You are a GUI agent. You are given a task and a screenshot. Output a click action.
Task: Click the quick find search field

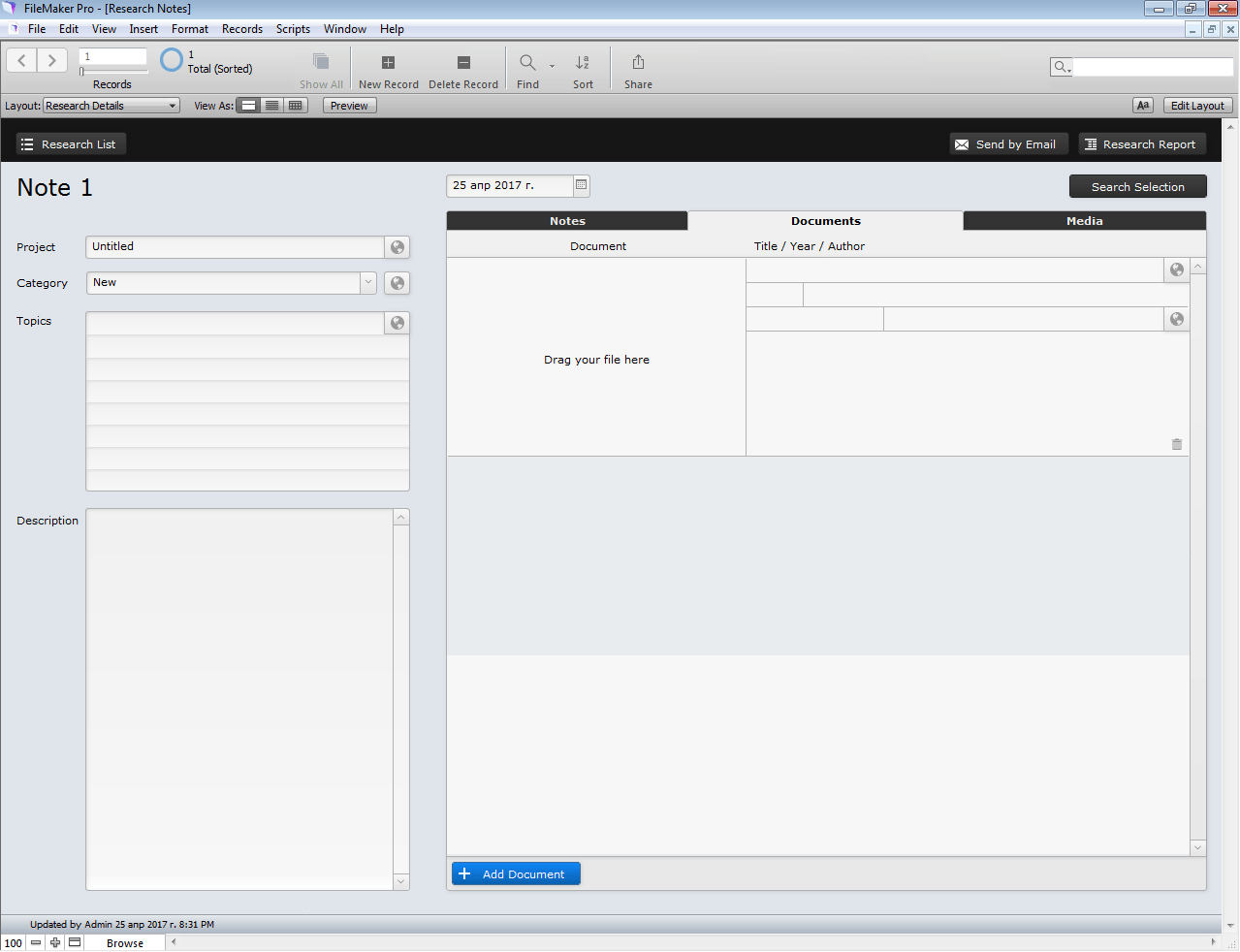[1153, 67]
